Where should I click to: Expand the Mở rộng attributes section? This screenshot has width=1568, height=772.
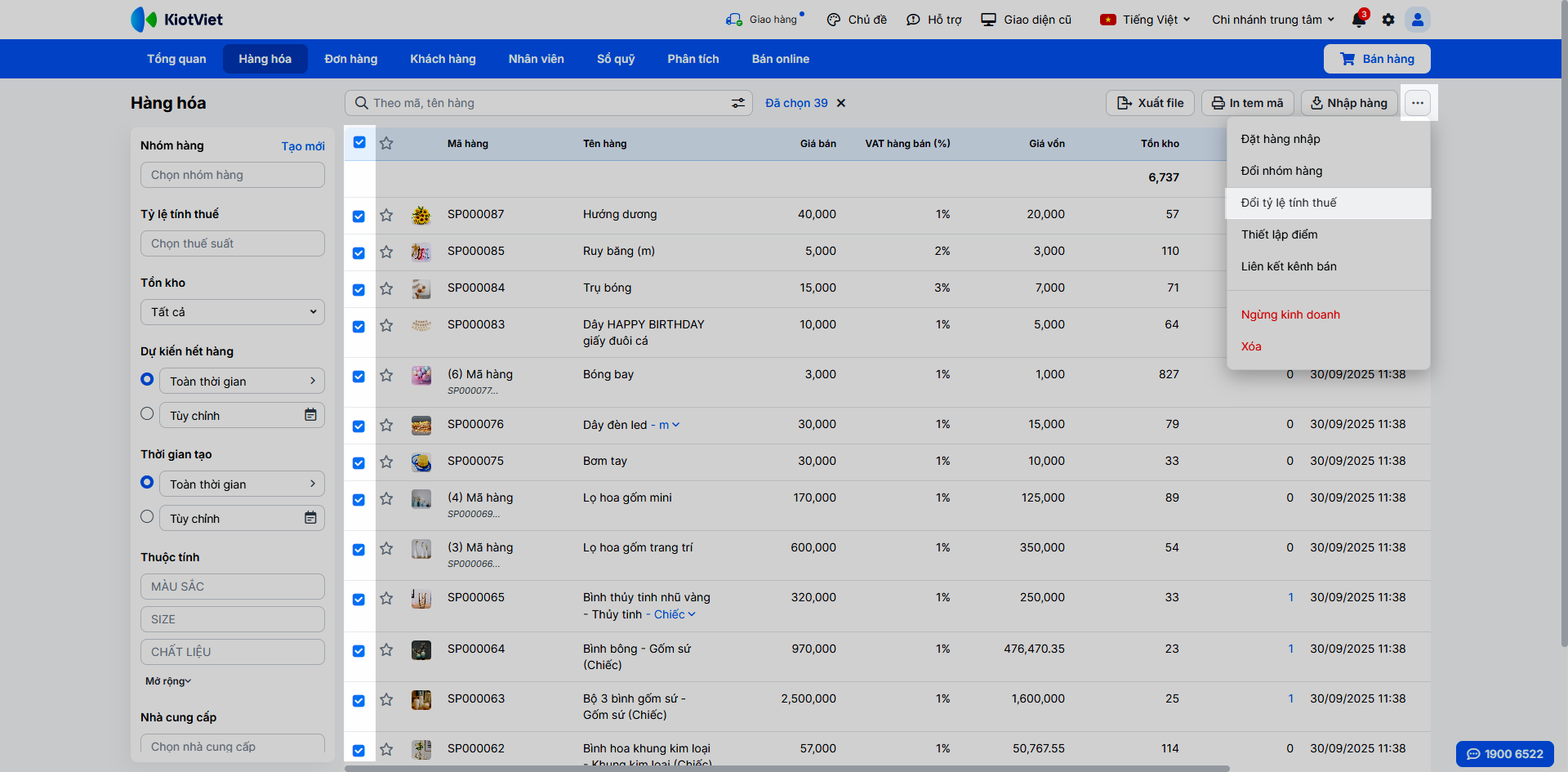[x=168, y=681]
